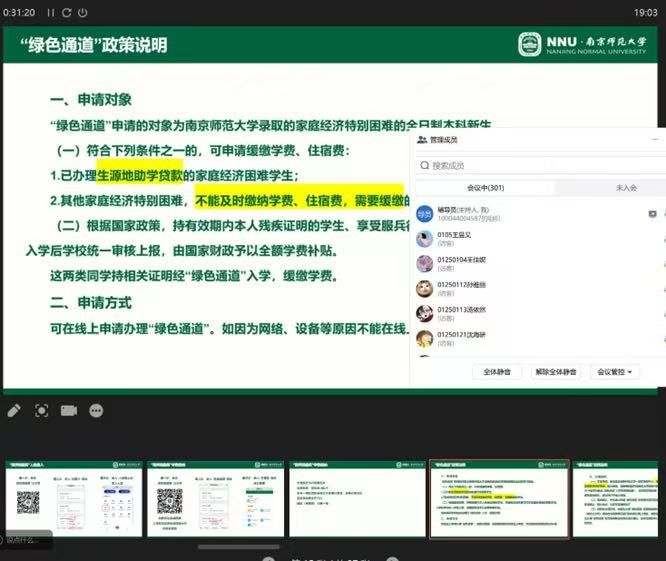666x561 pixels.
Task: Click the thumbnail strip horizontal scrollbar
Action: [238, 547]
